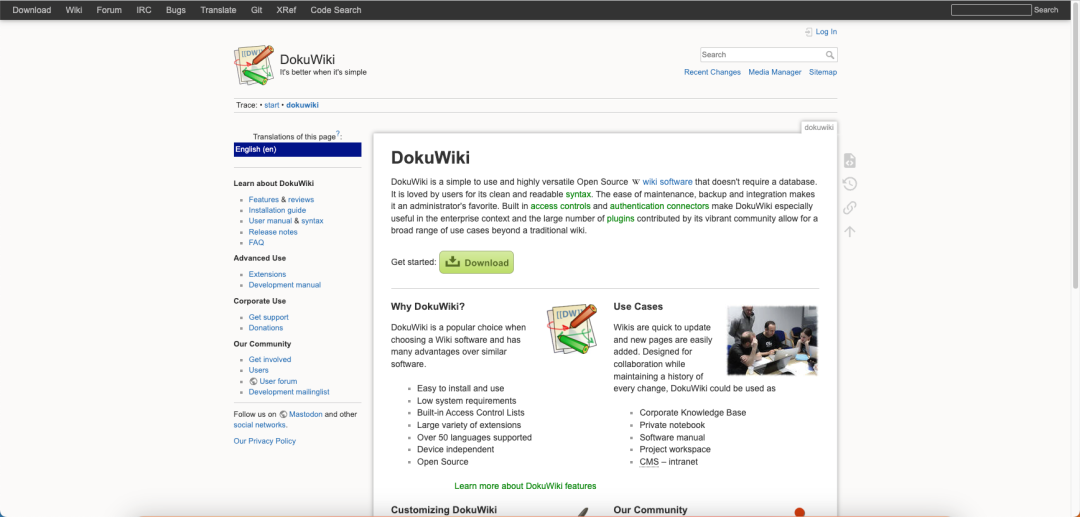This screenshot has width=1080, height=517.
Task: Open Recent Changes
Action: [712, 72]
